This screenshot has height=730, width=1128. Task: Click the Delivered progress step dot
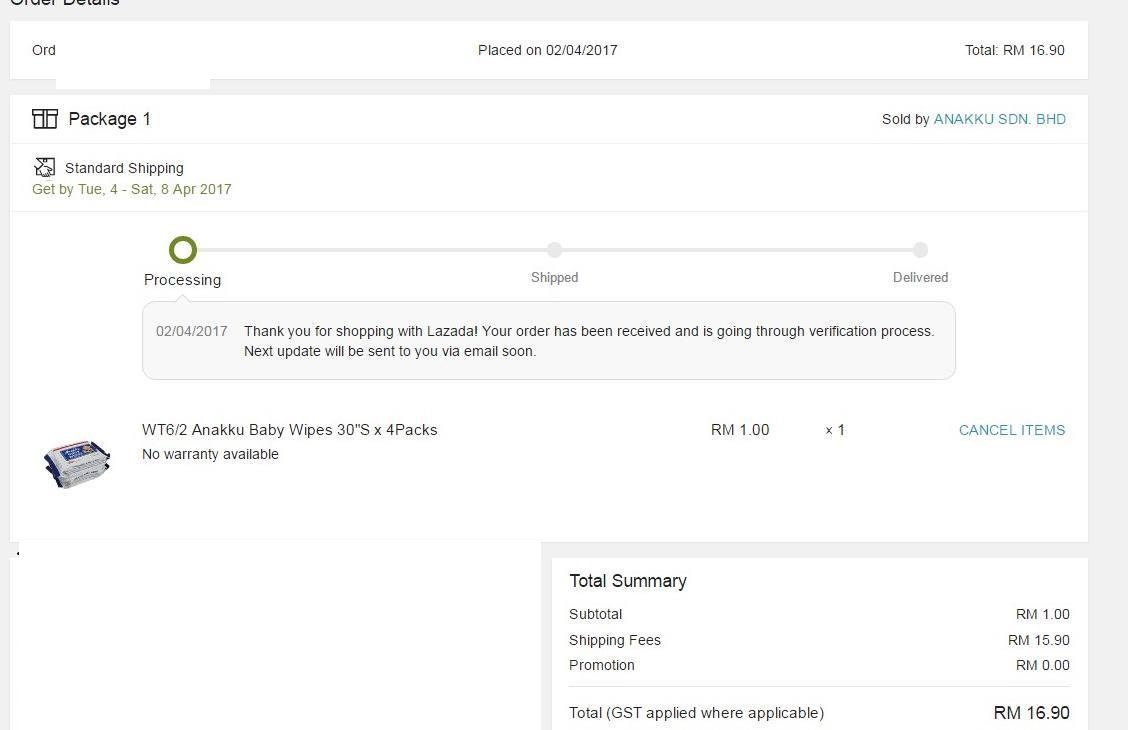920,250
